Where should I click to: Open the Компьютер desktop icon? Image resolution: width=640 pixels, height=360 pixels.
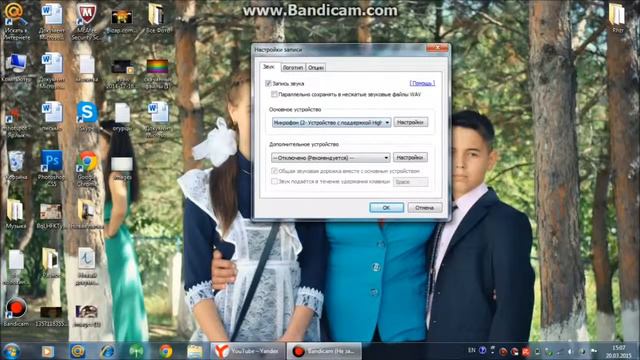[x=16, y=67]
